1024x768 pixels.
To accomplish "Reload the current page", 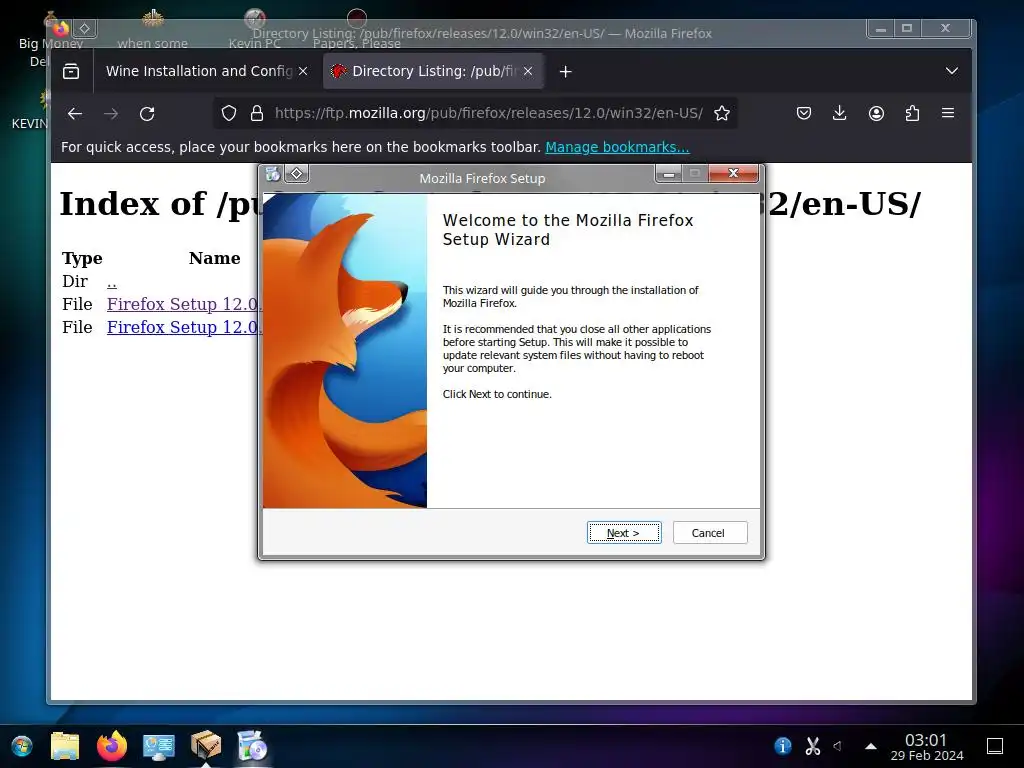I will click(x=147, y=114).
